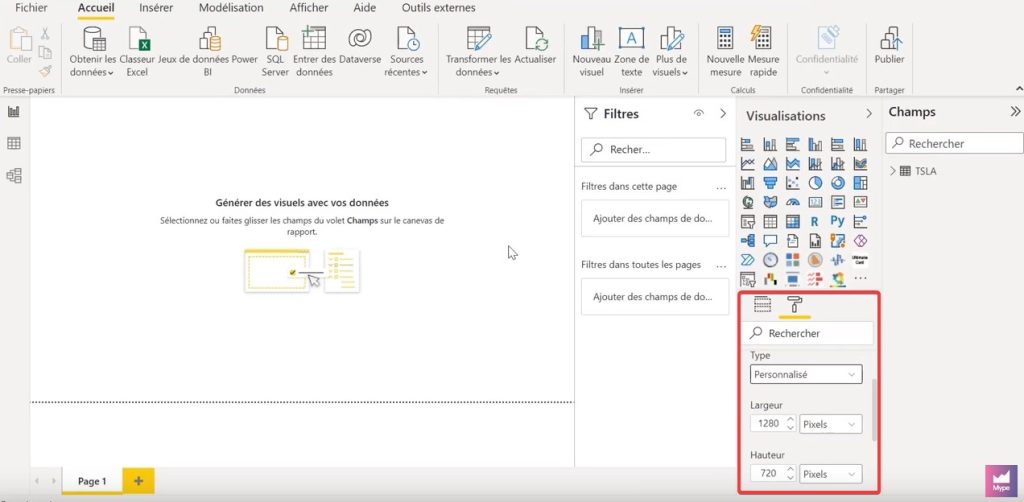The width and height of the screenshot is (1024, 502).
Task: Click the Publier button
Action: (889, 46)
